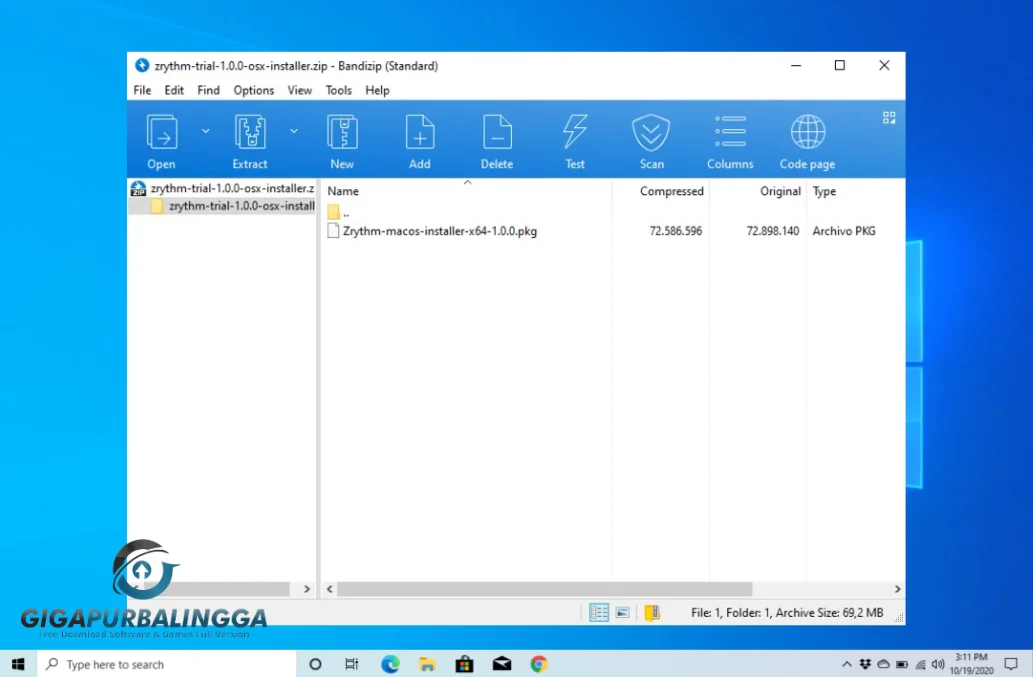Open the Find menu
Image resolution: width=1033 pixels, height=677 pixels.
tap(208, 90)
